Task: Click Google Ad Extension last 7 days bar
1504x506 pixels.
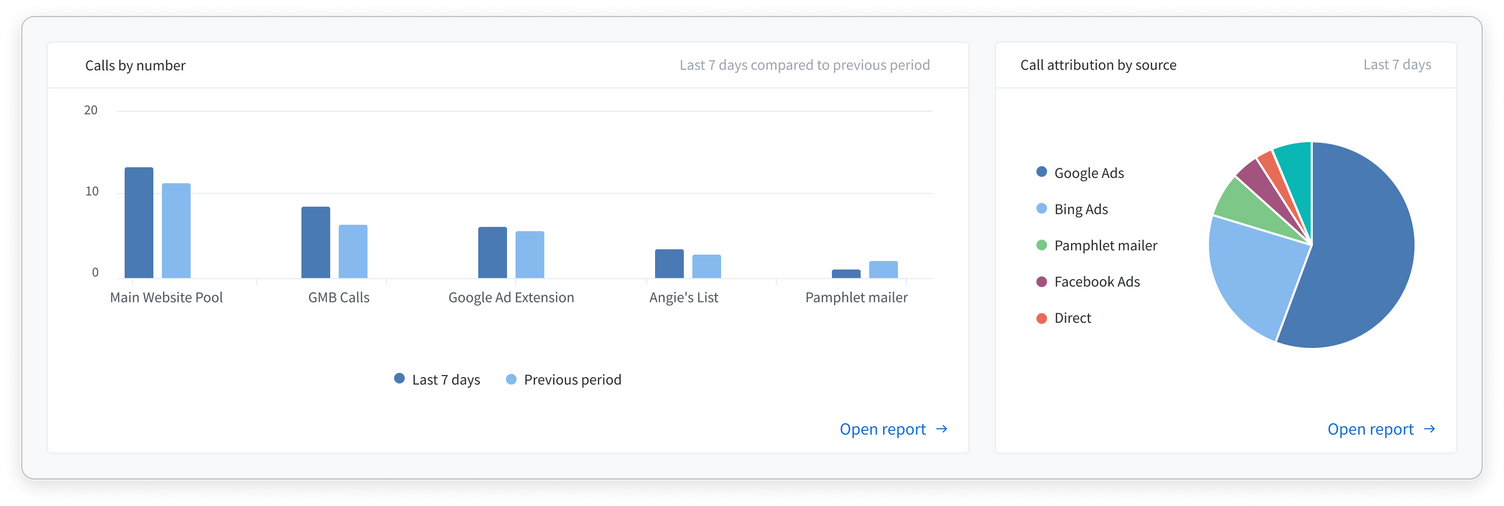Action: 492,253
